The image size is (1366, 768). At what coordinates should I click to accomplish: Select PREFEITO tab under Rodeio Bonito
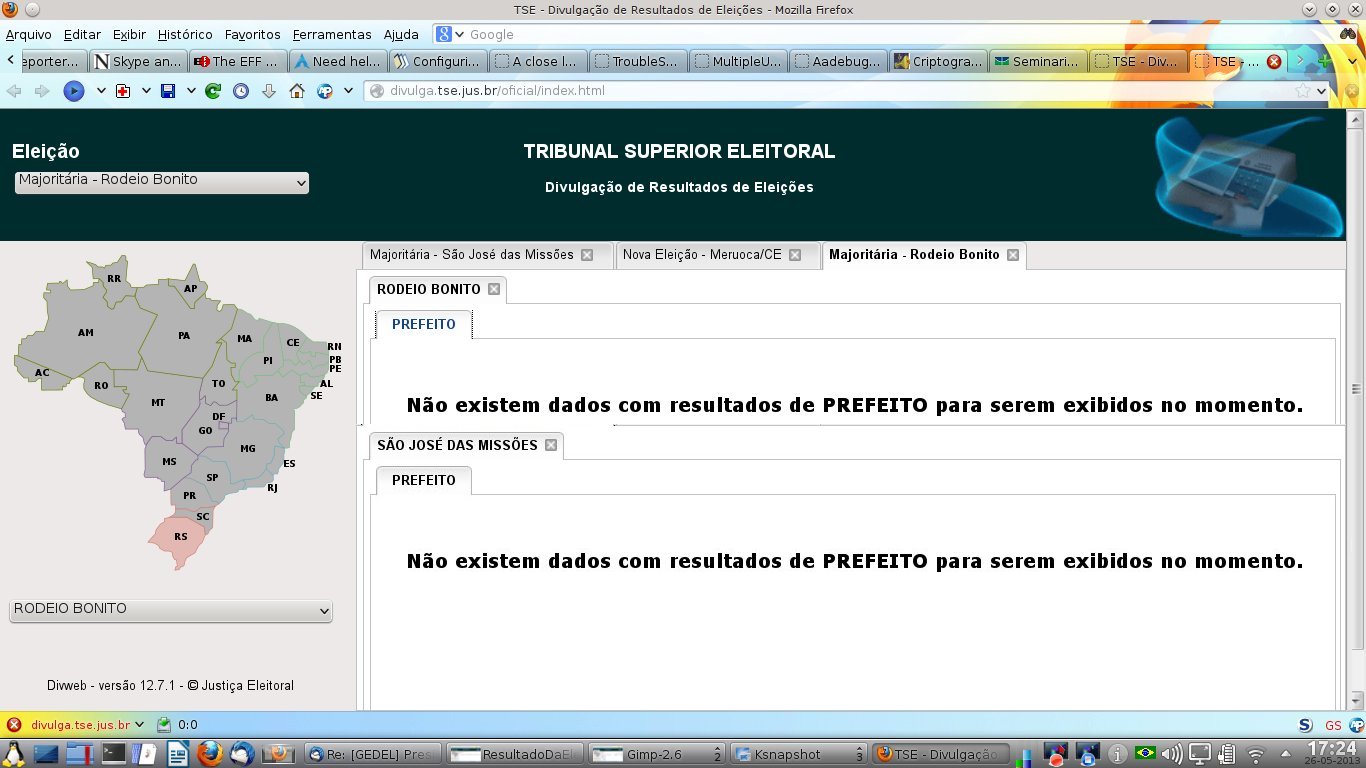(x=423, y=324)
